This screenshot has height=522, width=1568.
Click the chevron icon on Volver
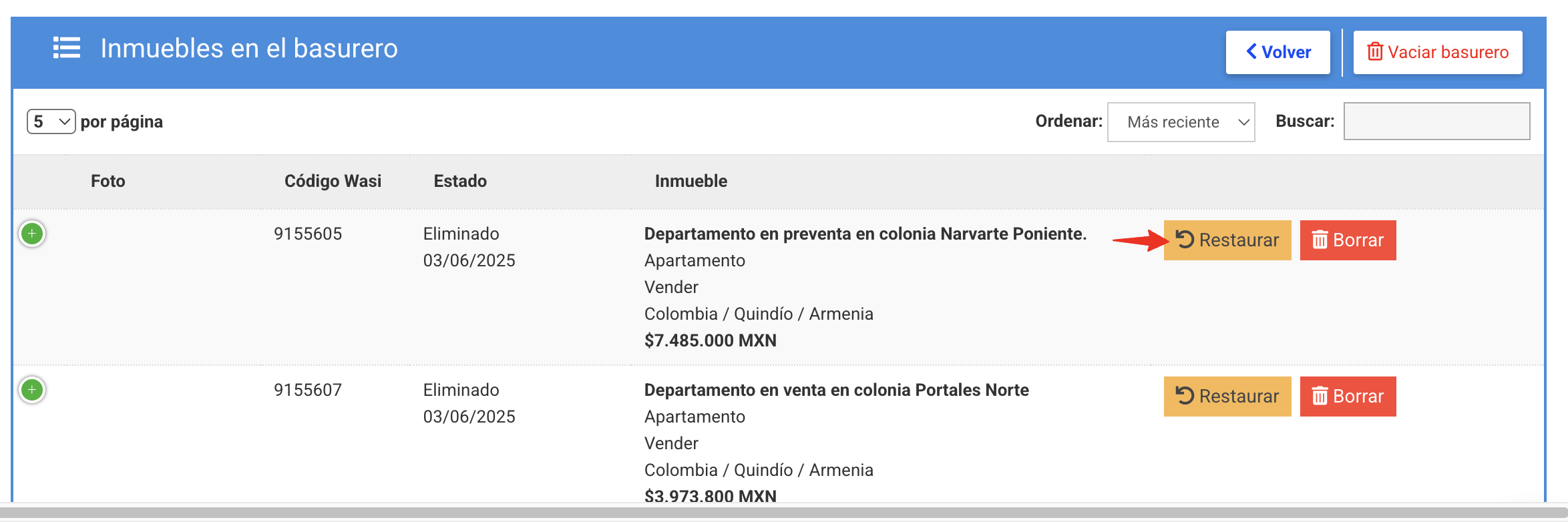[1252, 51]
